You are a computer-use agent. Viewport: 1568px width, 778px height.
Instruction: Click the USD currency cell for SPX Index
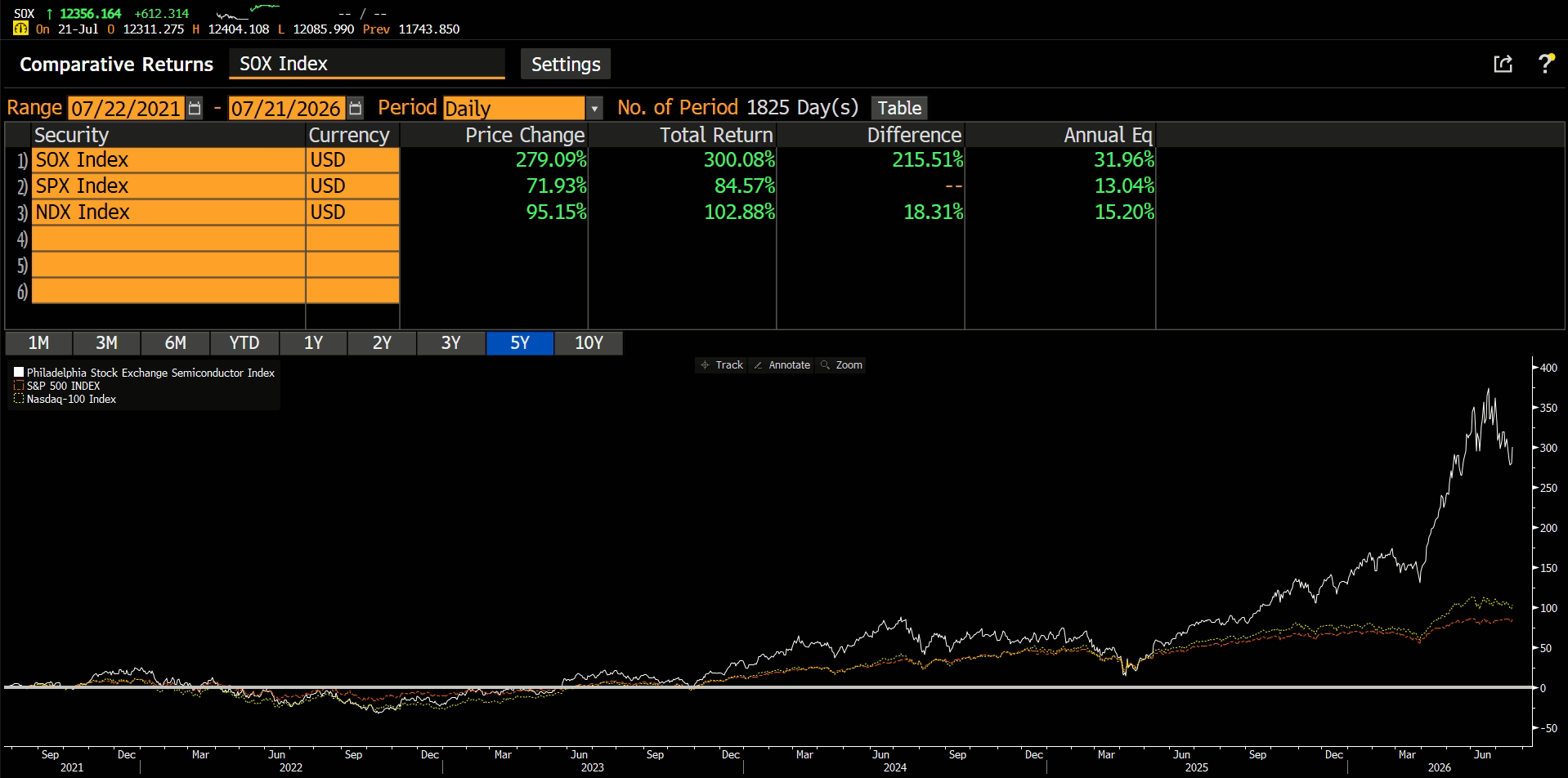[x=352, y=186]
